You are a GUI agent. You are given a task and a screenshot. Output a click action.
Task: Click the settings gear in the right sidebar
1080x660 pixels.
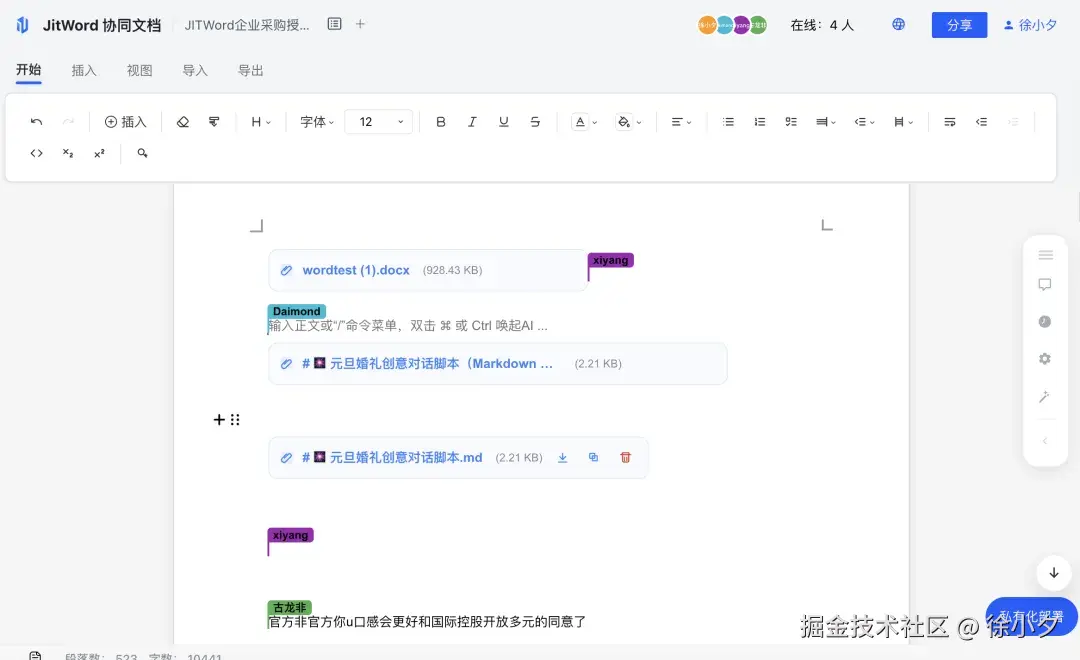point(1045,358)
